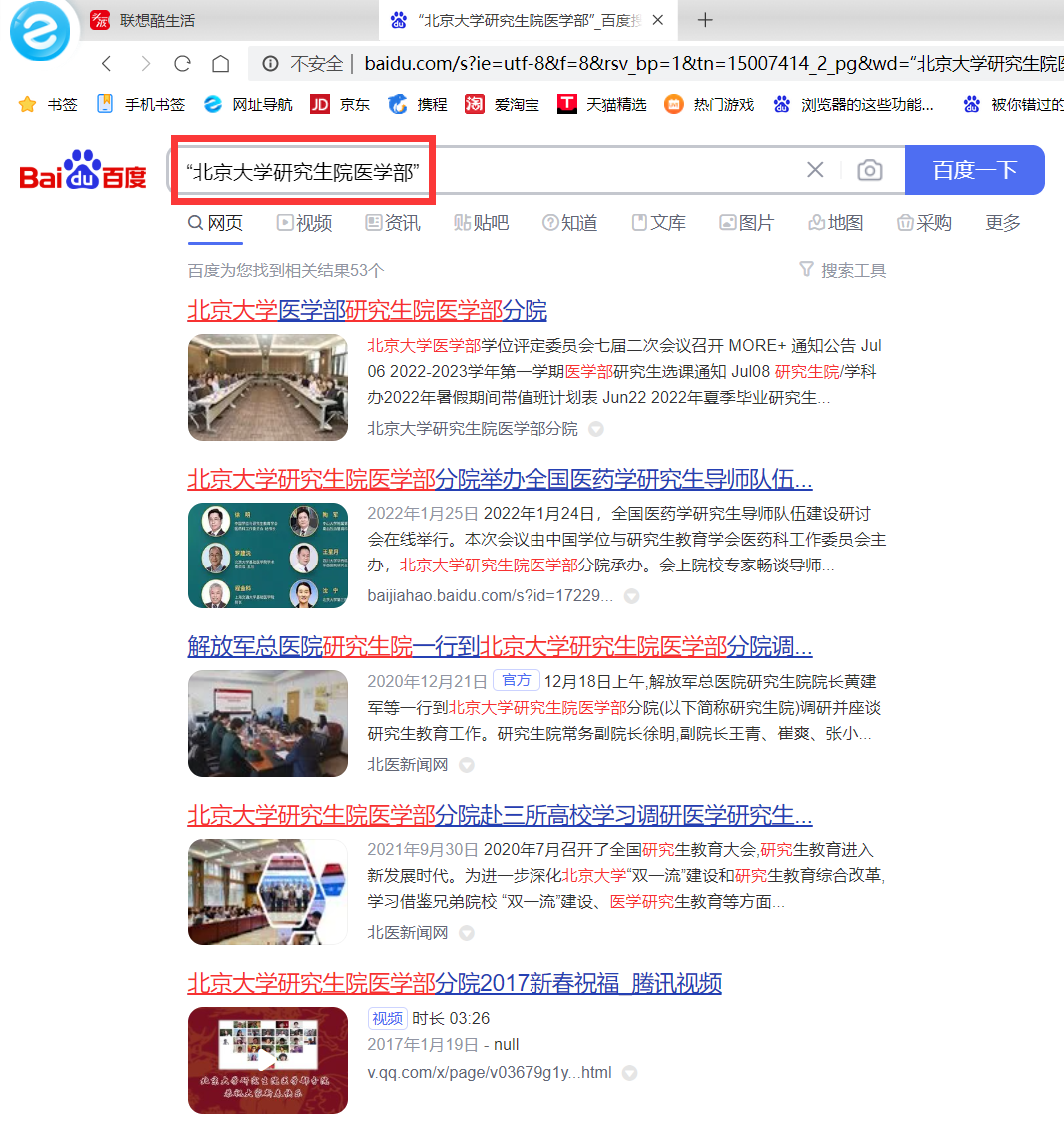
Task: Go back with browser back arrow
Action: click(107, 64)
